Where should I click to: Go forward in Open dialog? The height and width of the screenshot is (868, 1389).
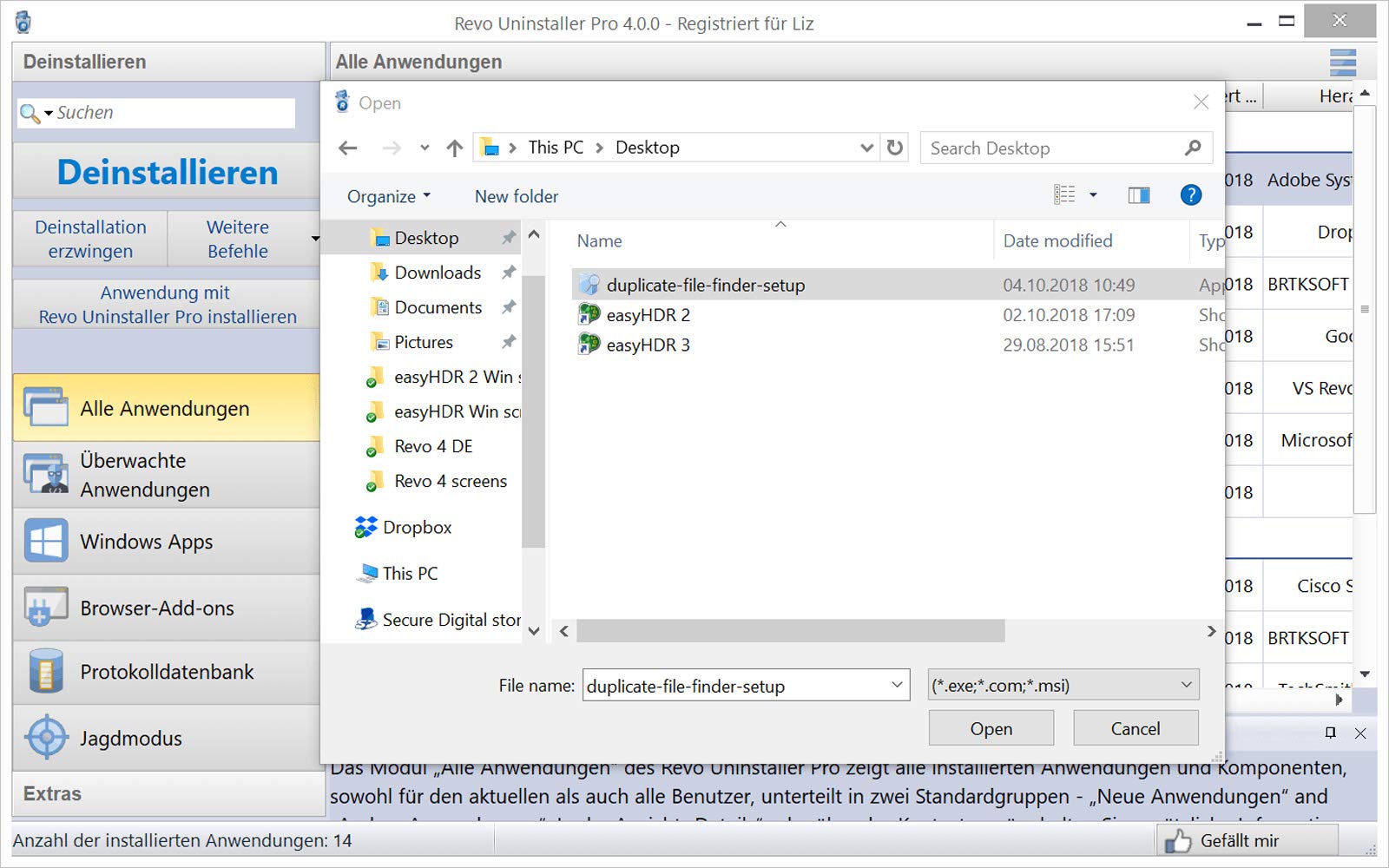click(x=392, y=148)
